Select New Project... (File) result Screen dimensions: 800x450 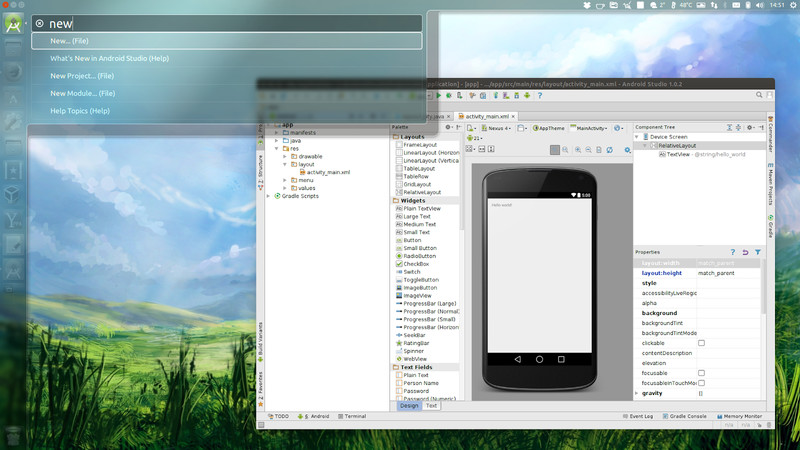pos(227,76)
